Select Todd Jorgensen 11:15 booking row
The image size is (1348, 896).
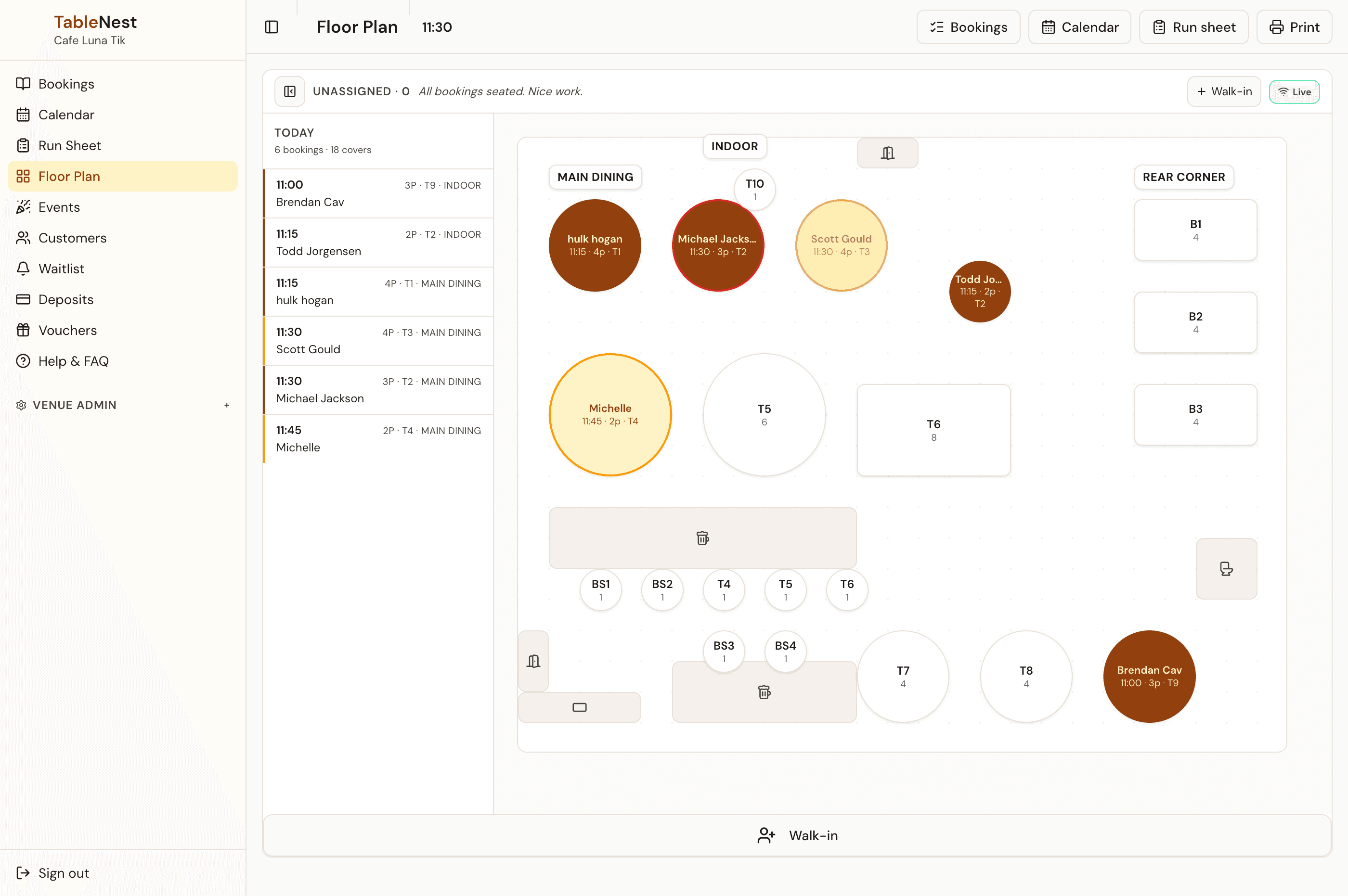[x=378, y=243]
